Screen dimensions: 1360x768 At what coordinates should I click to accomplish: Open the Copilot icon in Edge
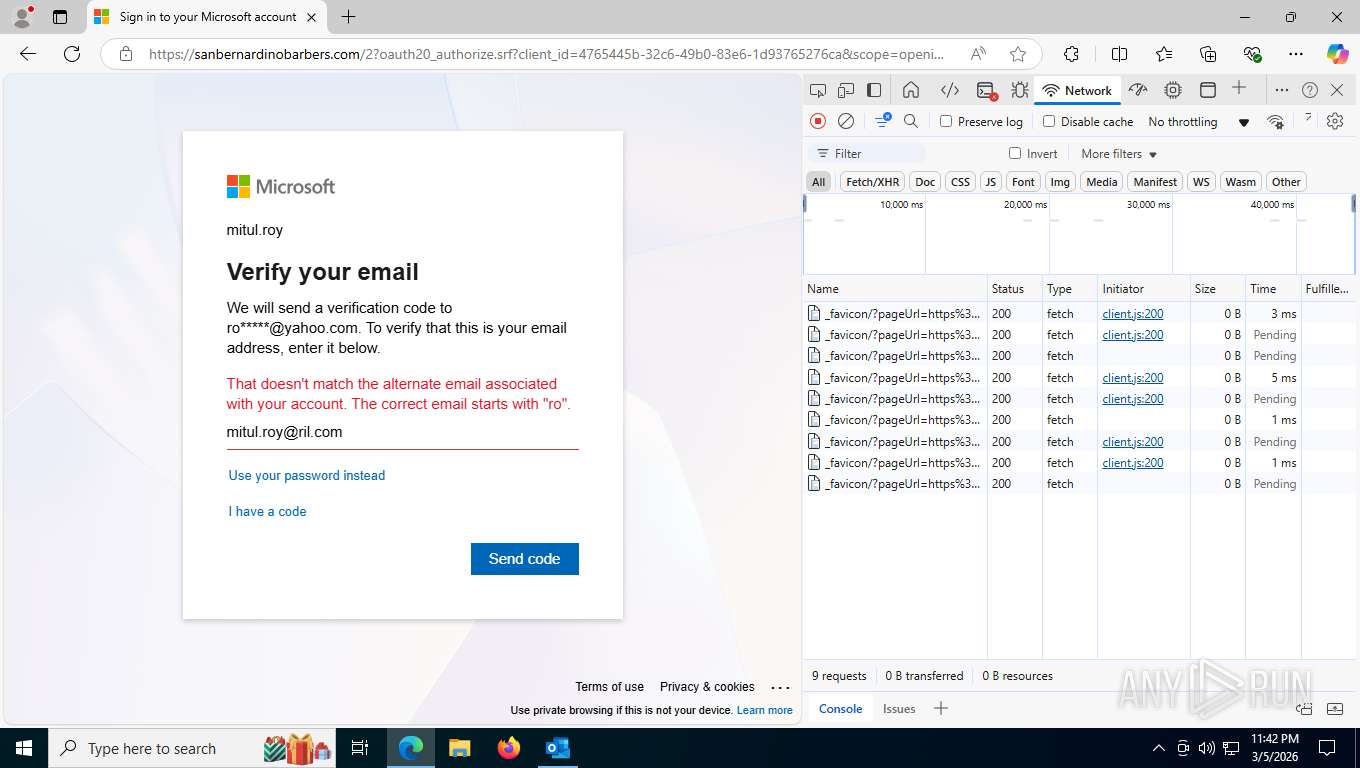click(x=1337, y=54)
